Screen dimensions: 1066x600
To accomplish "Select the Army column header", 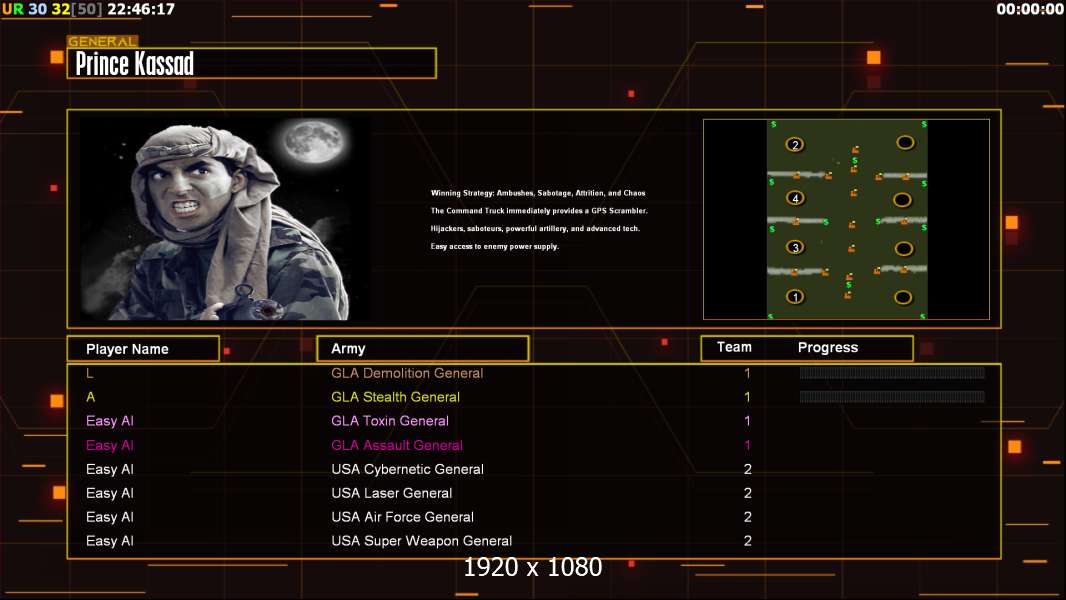I will click(423, 349).
